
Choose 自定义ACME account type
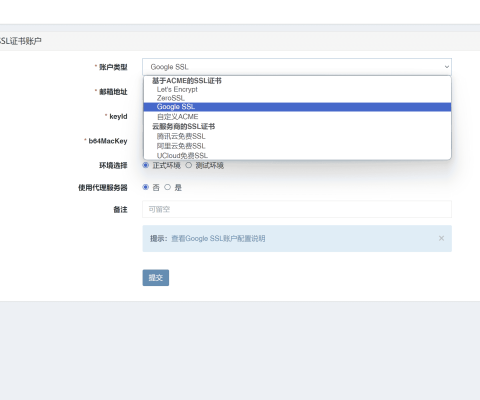177,117
